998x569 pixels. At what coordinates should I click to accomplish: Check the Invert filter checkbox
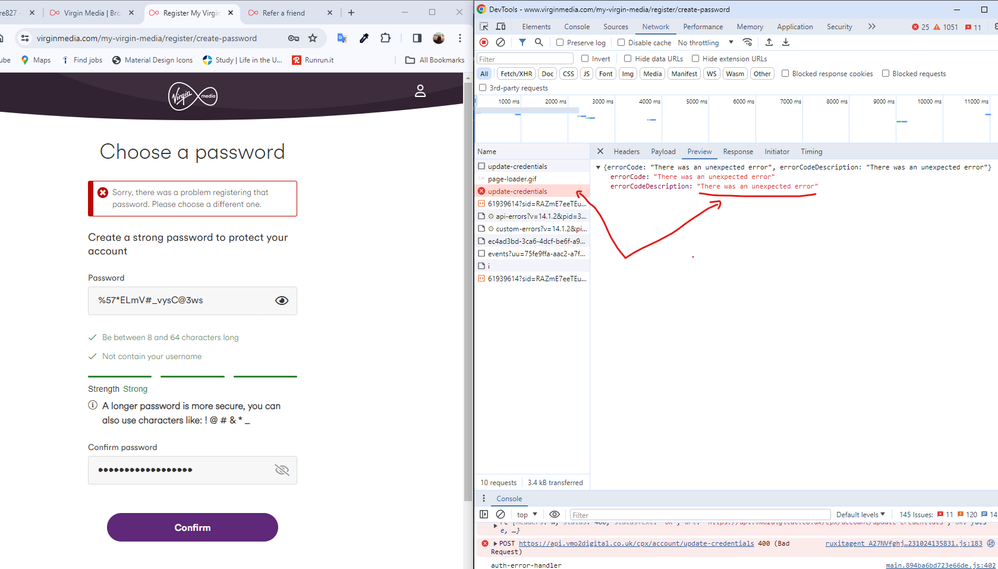[584, 59]
